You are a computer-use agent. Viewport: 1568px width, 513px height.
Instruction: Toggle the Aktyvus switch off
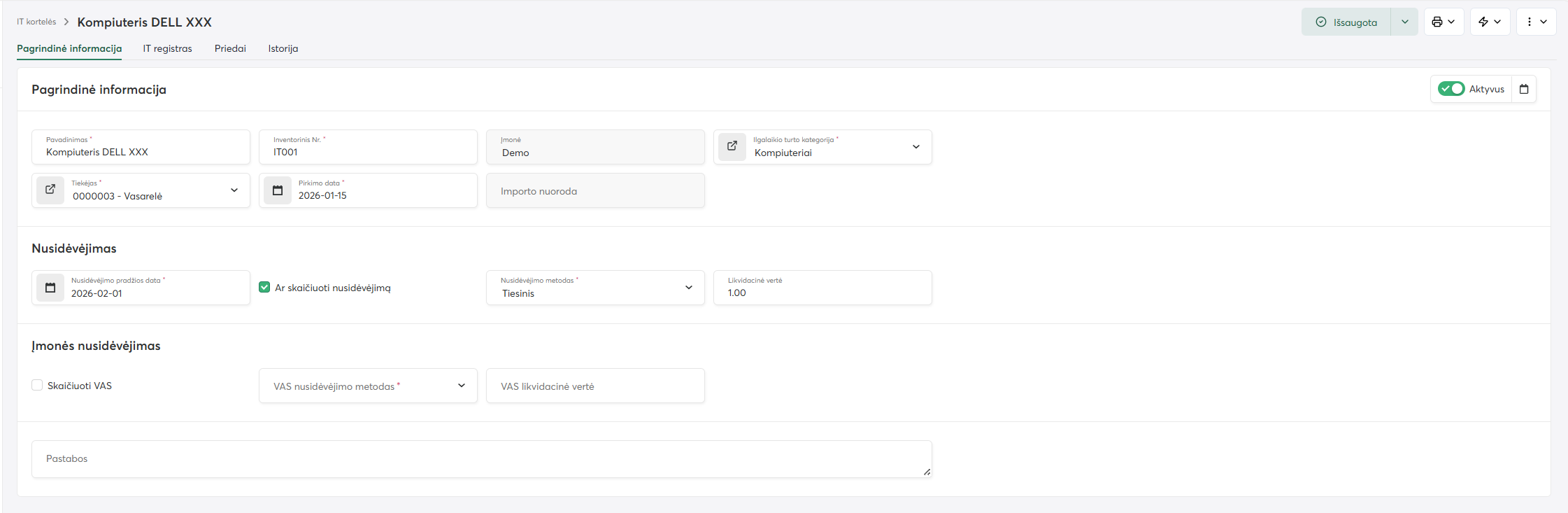click(1451, 89)
